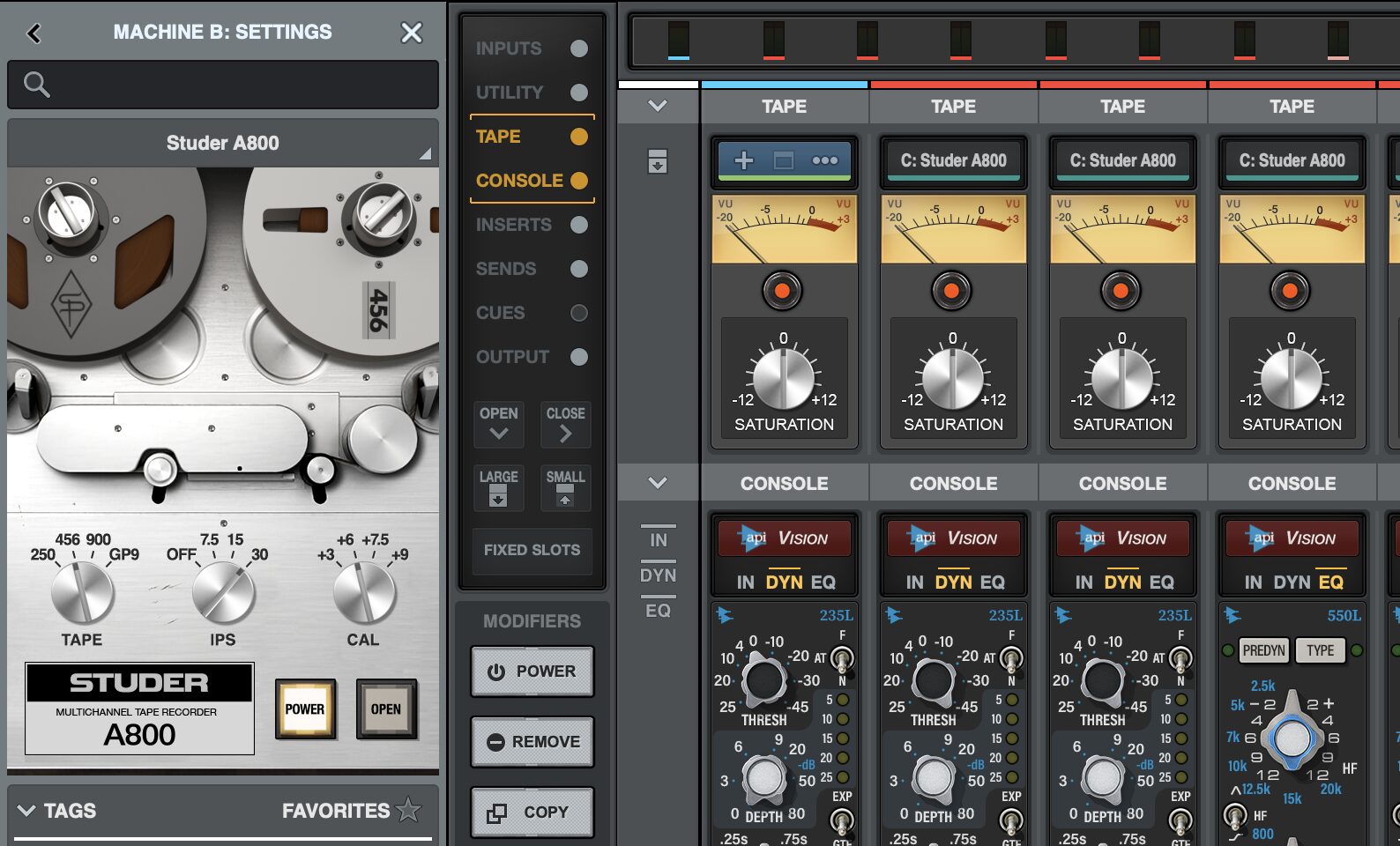This screenshot has width=1400, height=846.
Task: Adjust the first channel's SATURATION knob
Action: (x=784, y=379)
